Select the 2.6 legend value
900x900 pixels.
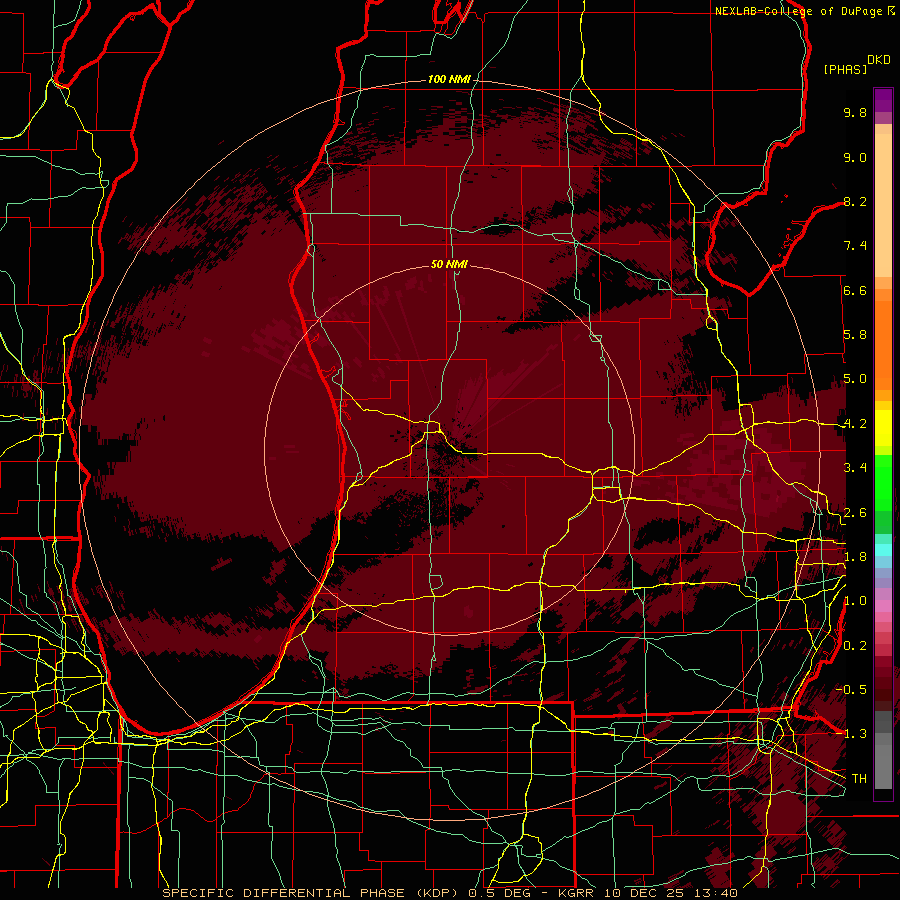(855, 513)
